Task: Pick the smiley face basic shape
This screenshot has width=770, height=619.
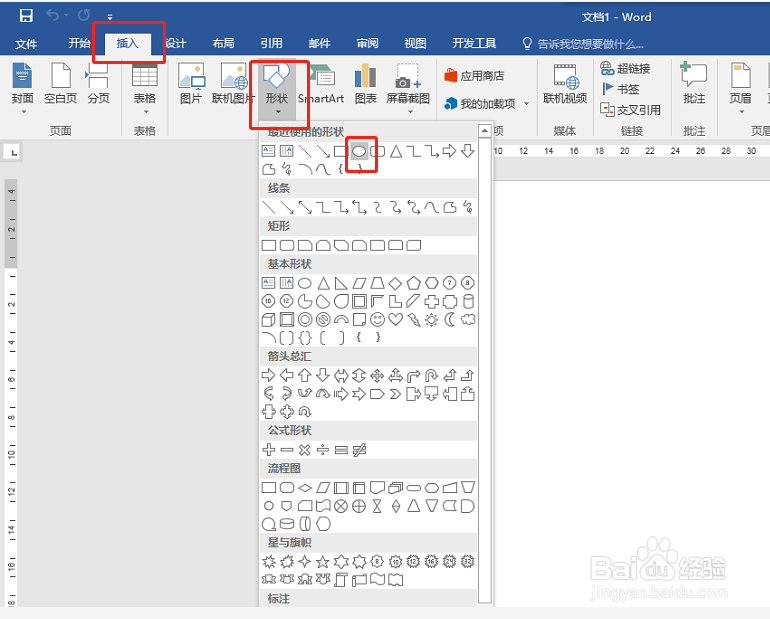Action: point(377,320)
